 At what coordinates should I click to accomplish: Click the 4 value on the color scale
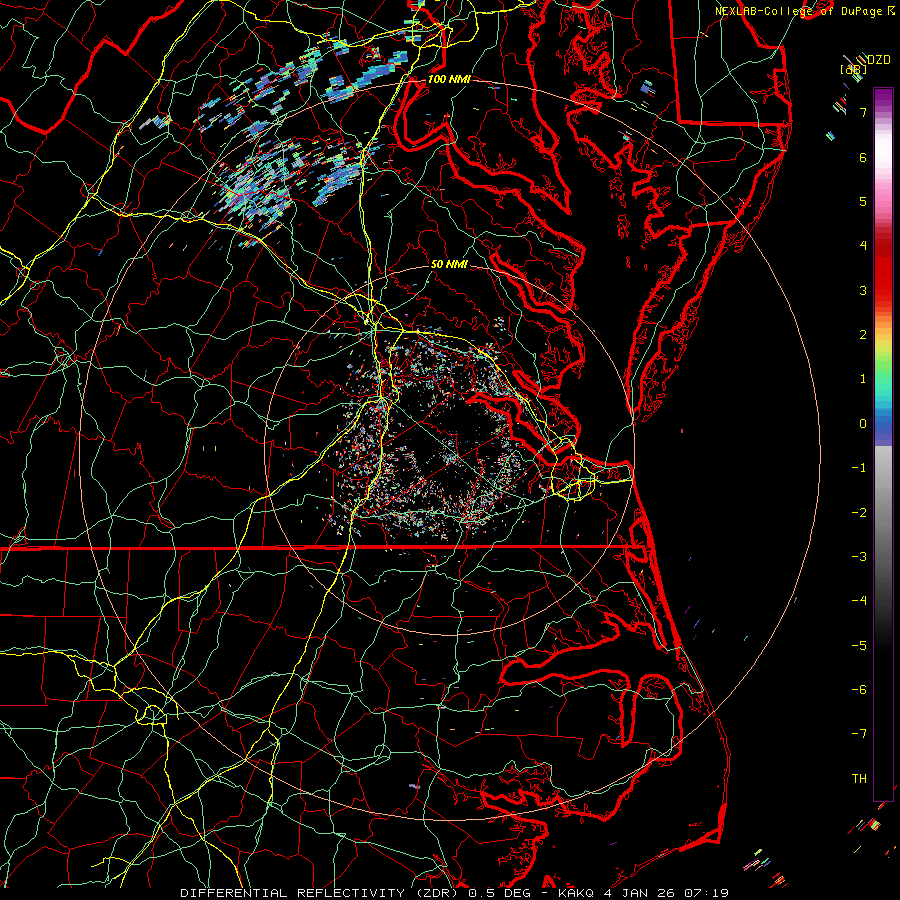point(863,246)
